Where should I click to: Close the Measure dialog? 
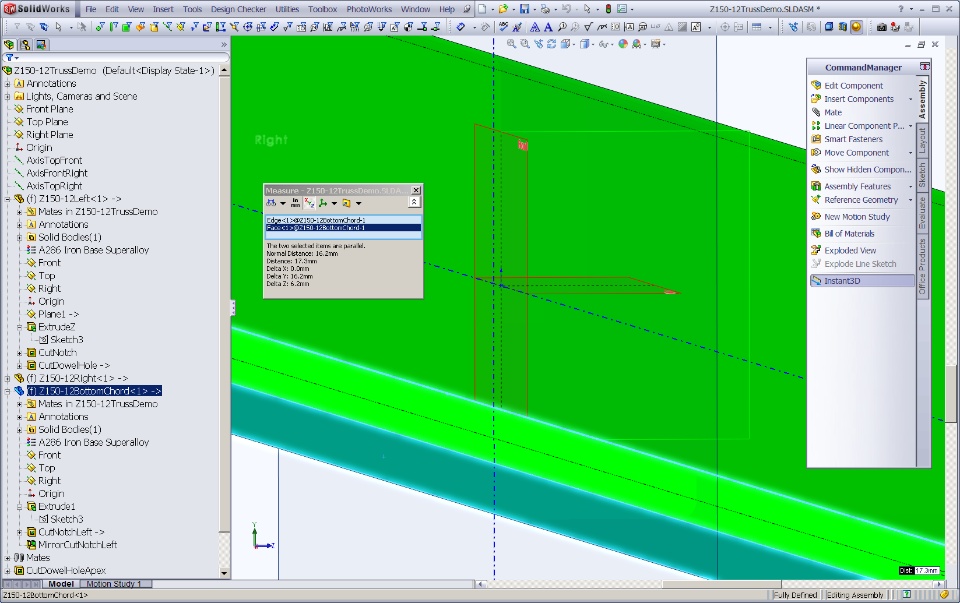pyautogui.click(x=416, y=190)
